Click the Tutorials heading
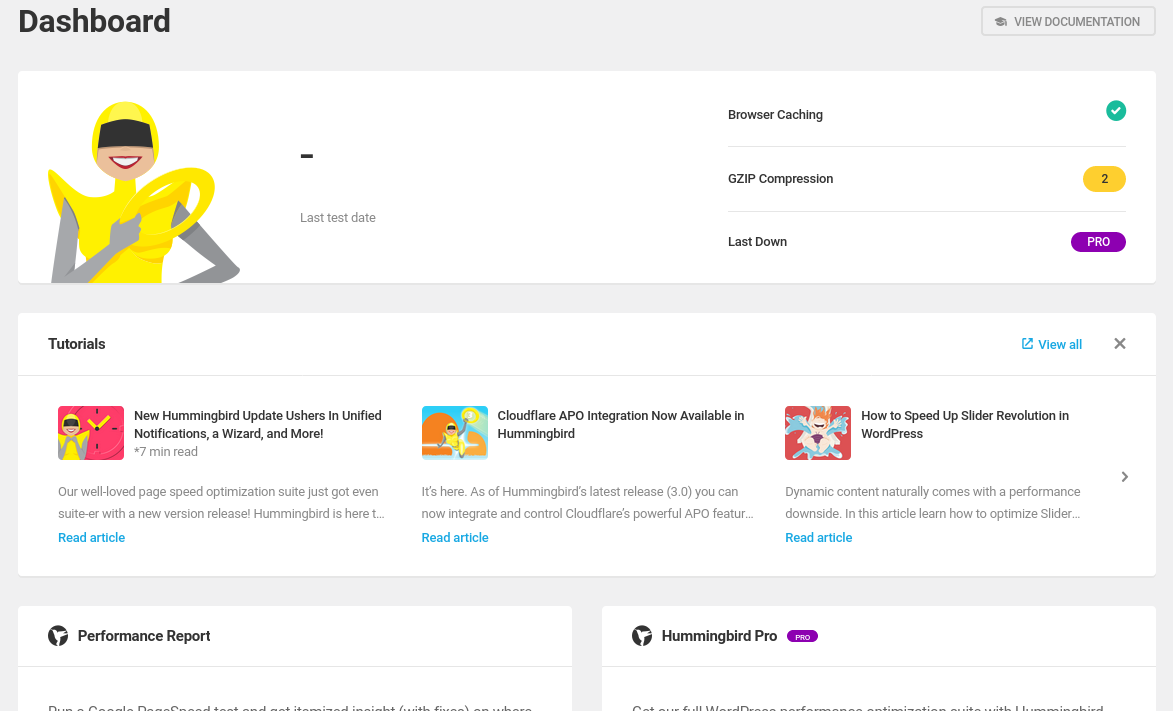 pyautogui.click(x=76, y=344)
